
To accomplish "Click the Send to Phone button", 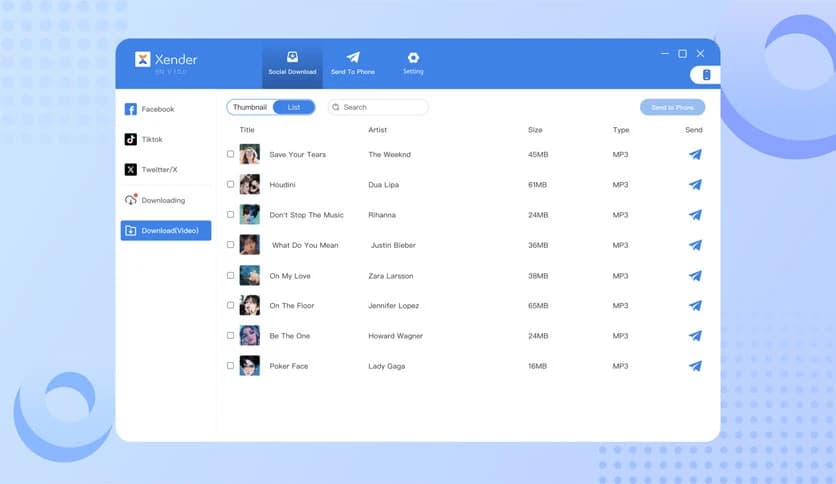I will tap(672, 107).
